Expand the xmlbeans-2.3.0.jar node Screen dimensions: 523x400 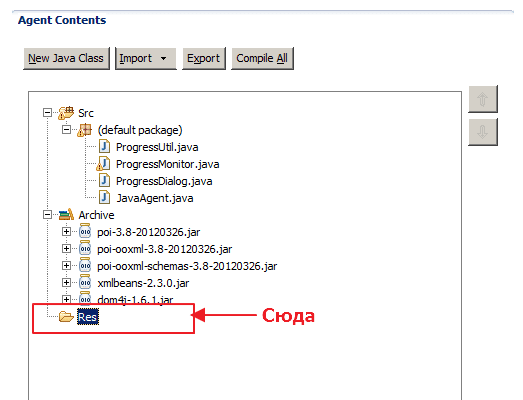pyautogui.click(x=66, y=283)
